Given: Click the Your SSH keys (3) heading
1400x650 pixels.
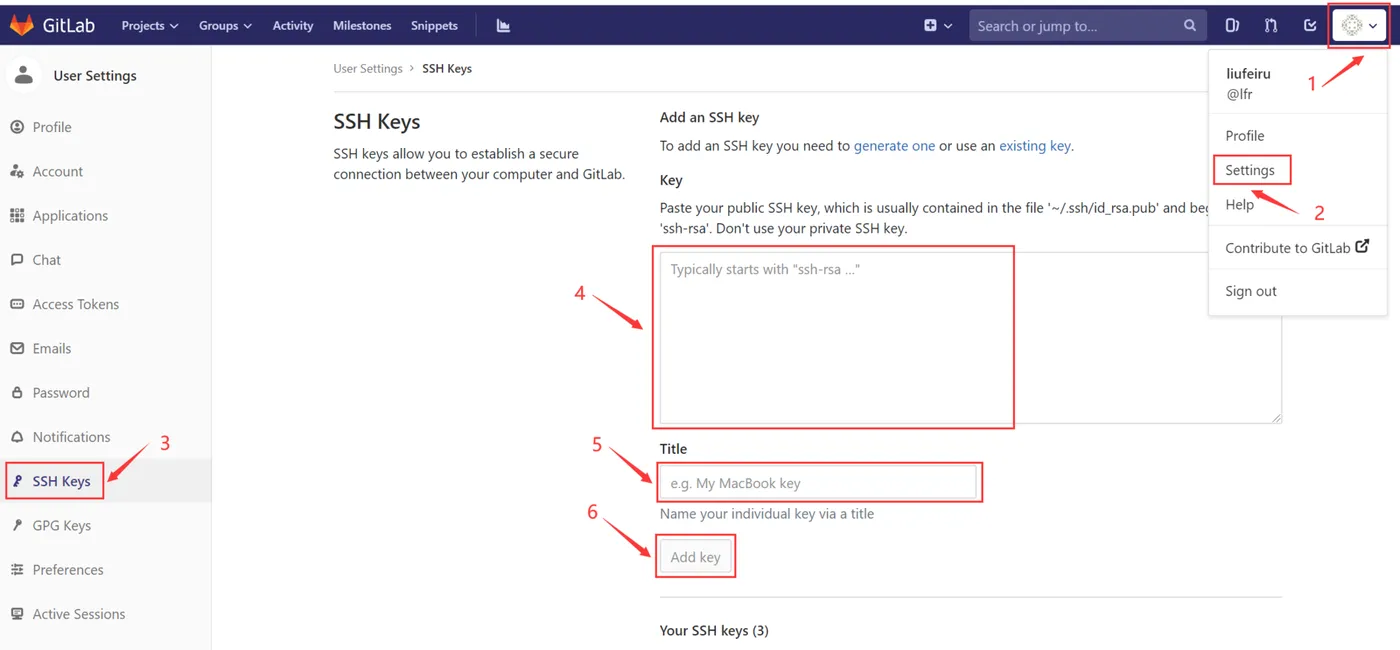Looking at the screenshot, I should pos(714,630).
